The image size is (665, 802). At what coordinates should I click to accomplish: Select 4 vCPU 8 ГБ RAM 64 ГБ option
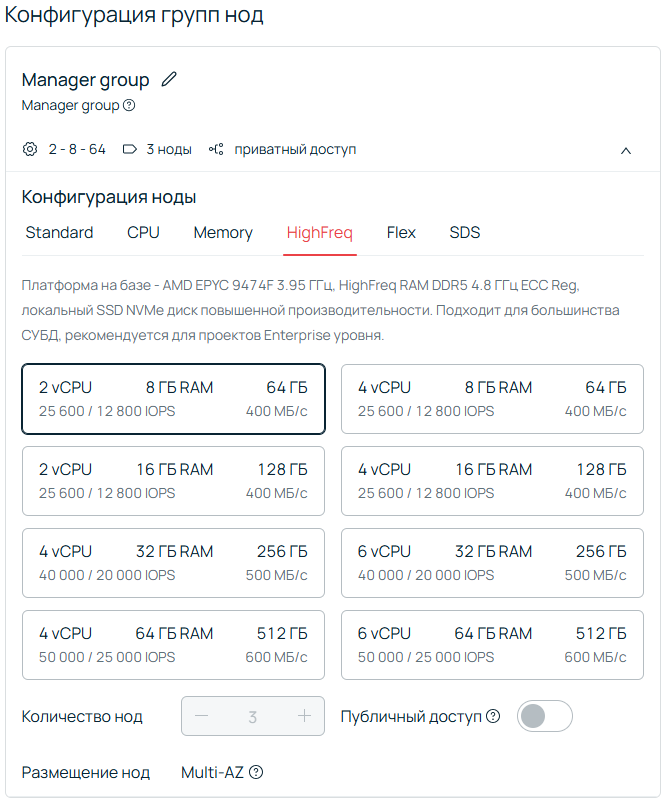[492, 399]
